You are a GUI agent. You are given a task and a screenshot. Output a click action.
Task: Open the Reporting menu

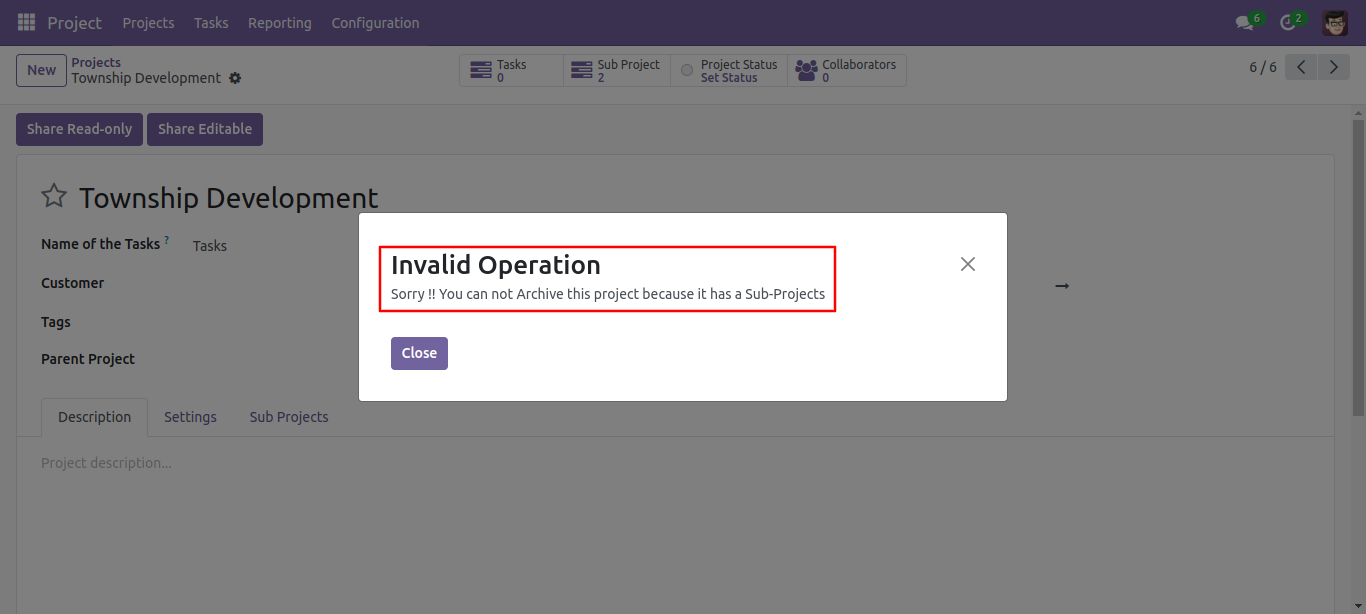point(280,22)
